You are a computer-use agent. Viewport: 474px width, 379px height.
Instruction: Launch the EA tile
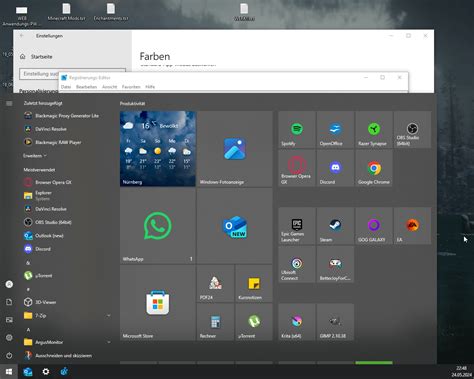(412, 226)
